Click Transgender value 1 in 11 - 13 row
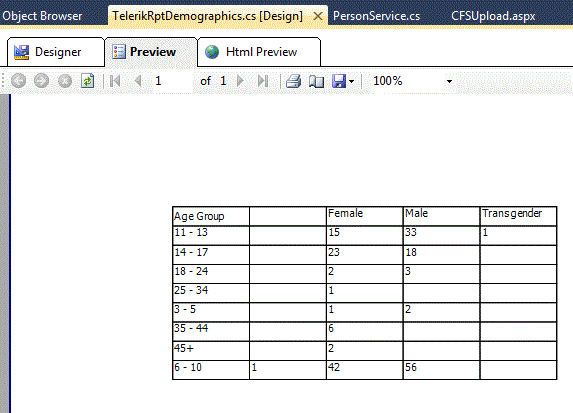The width and height of the screenshot is (573, 413). click(518, 235)
